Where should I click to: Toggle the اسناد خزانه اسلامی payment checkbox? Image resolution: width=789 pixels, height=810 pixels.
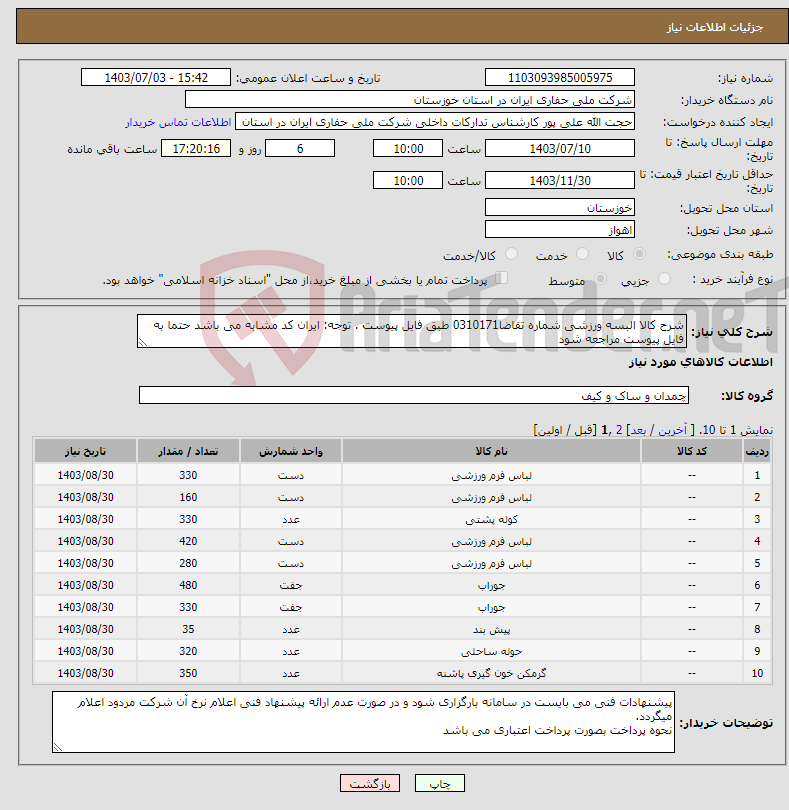pos(501,278)
